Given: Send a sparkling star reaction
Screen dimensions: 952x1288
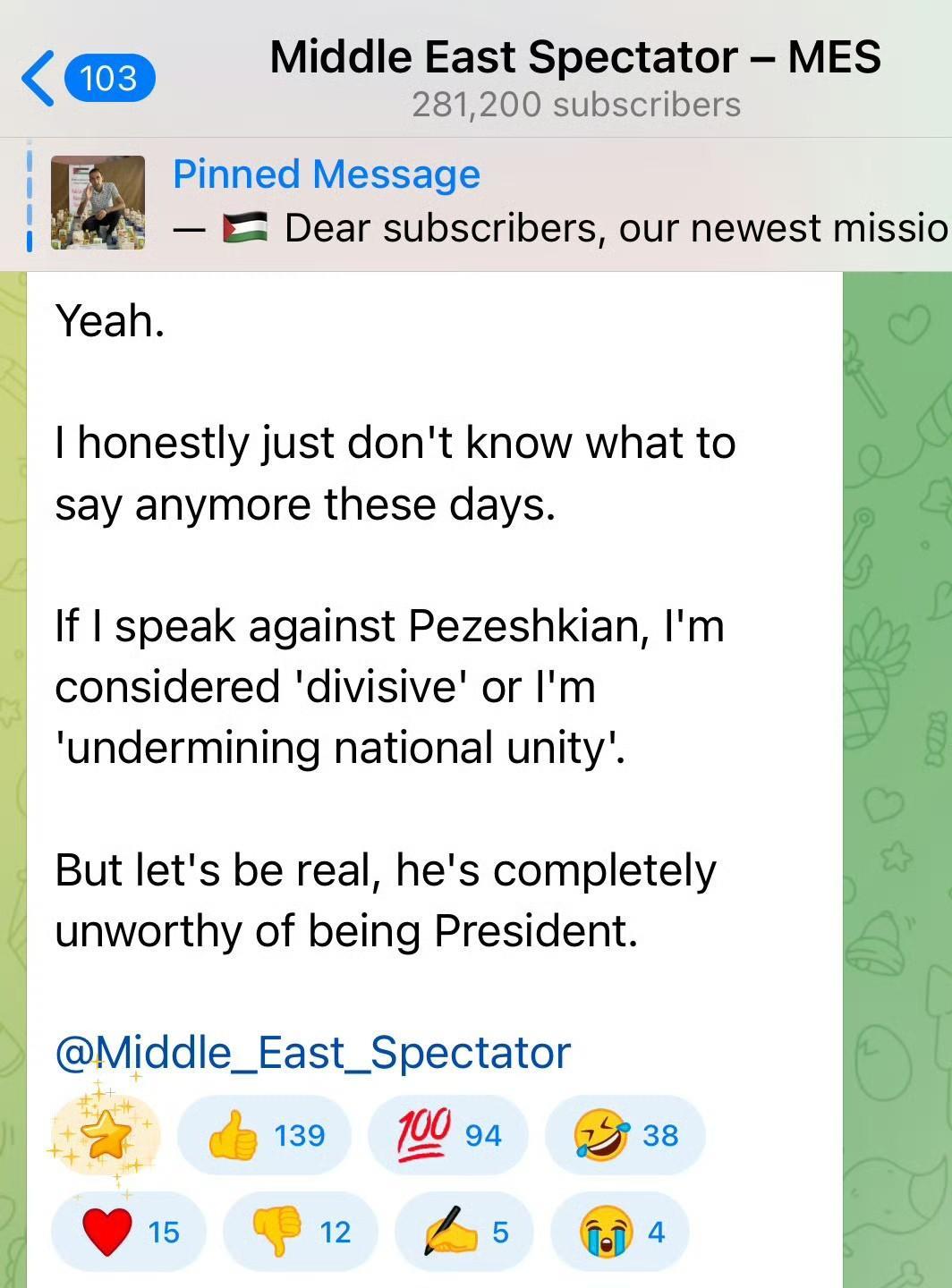Looking at the screenshot, I should [x=106, y=1135].
